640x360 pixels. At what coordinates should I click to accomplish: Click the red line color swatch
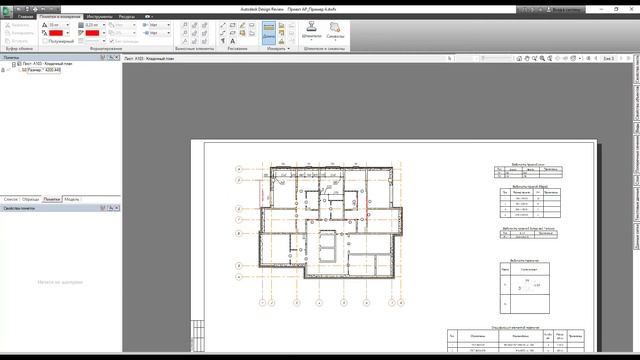pyautogui.click(x=92, y=33)
